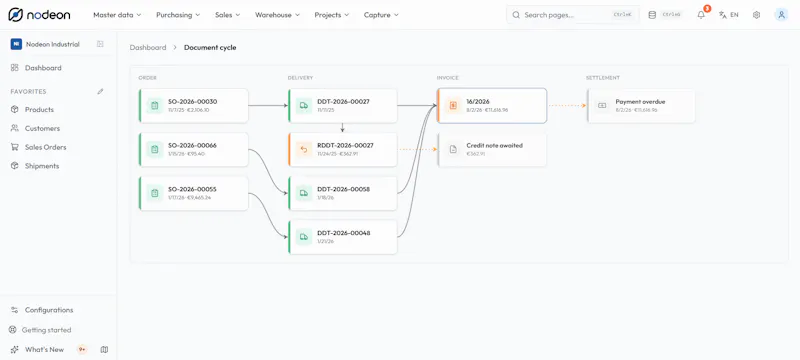Edit favorites with pencil icon
This screenshot has width=800, height=360.
pyautogui.click(x=101, y=92)
